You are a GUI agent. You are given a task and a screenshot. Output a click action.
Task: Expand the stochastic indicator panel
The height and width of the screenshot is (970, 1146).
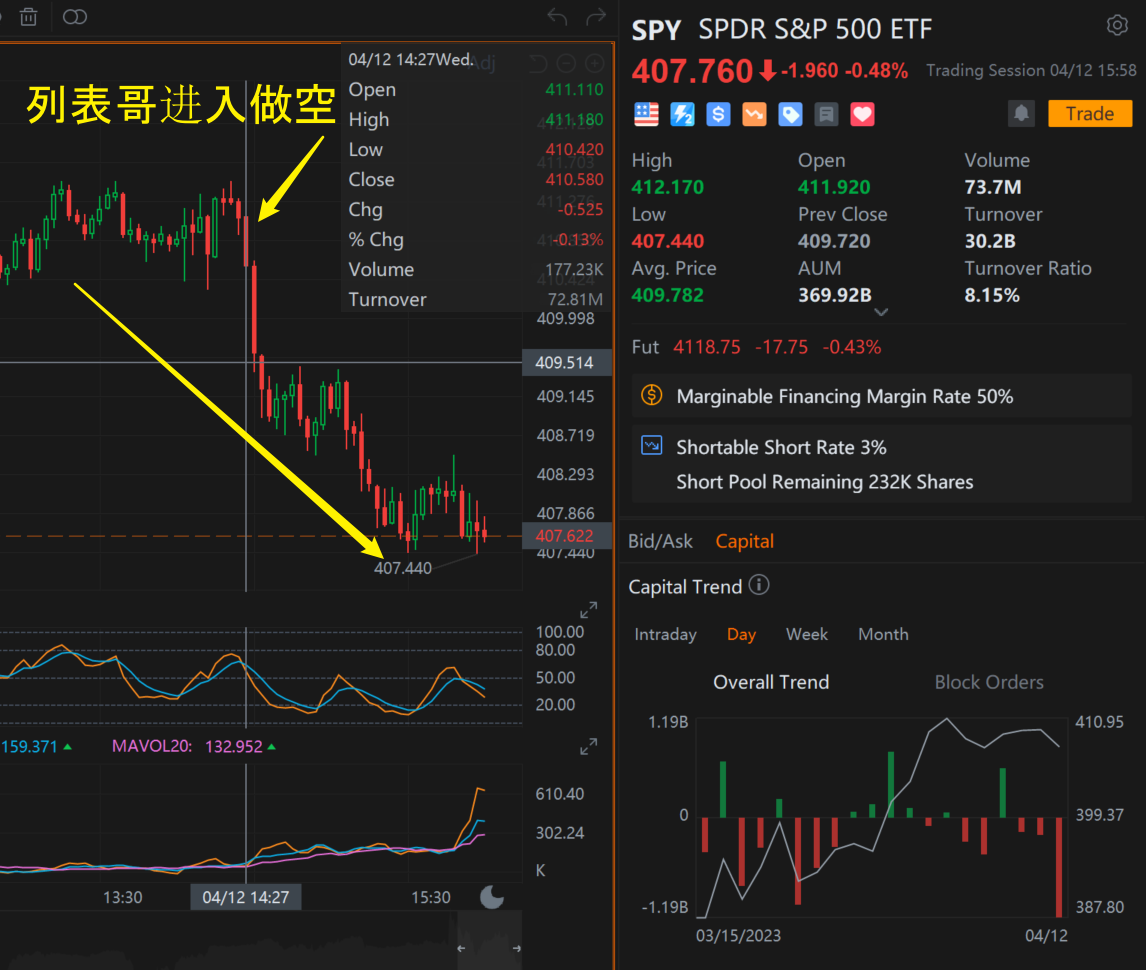pyautogui.click(x=588, y=610)
